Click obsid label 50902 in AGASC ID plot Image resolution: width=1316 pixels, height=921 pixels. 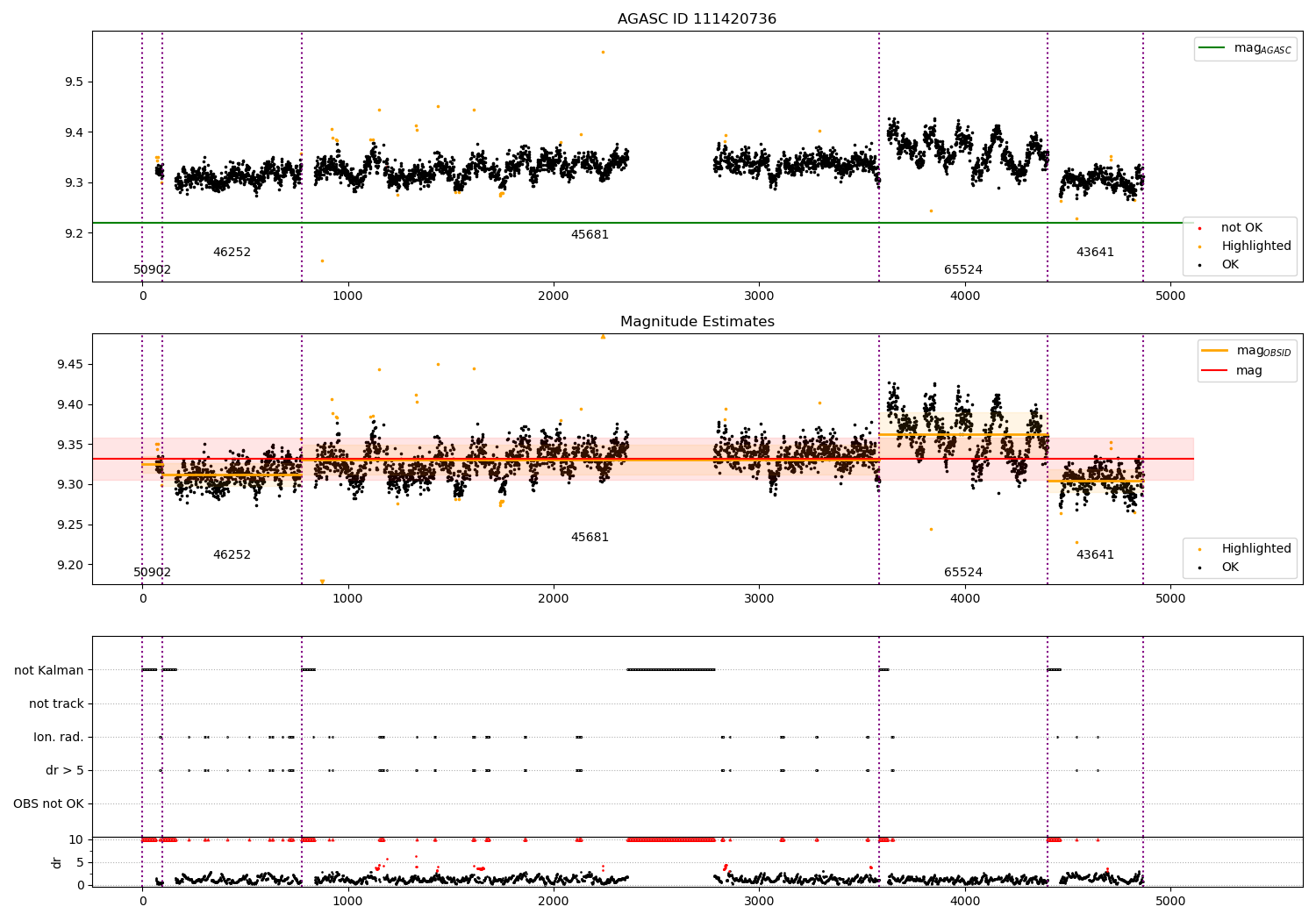click(153, 270)
